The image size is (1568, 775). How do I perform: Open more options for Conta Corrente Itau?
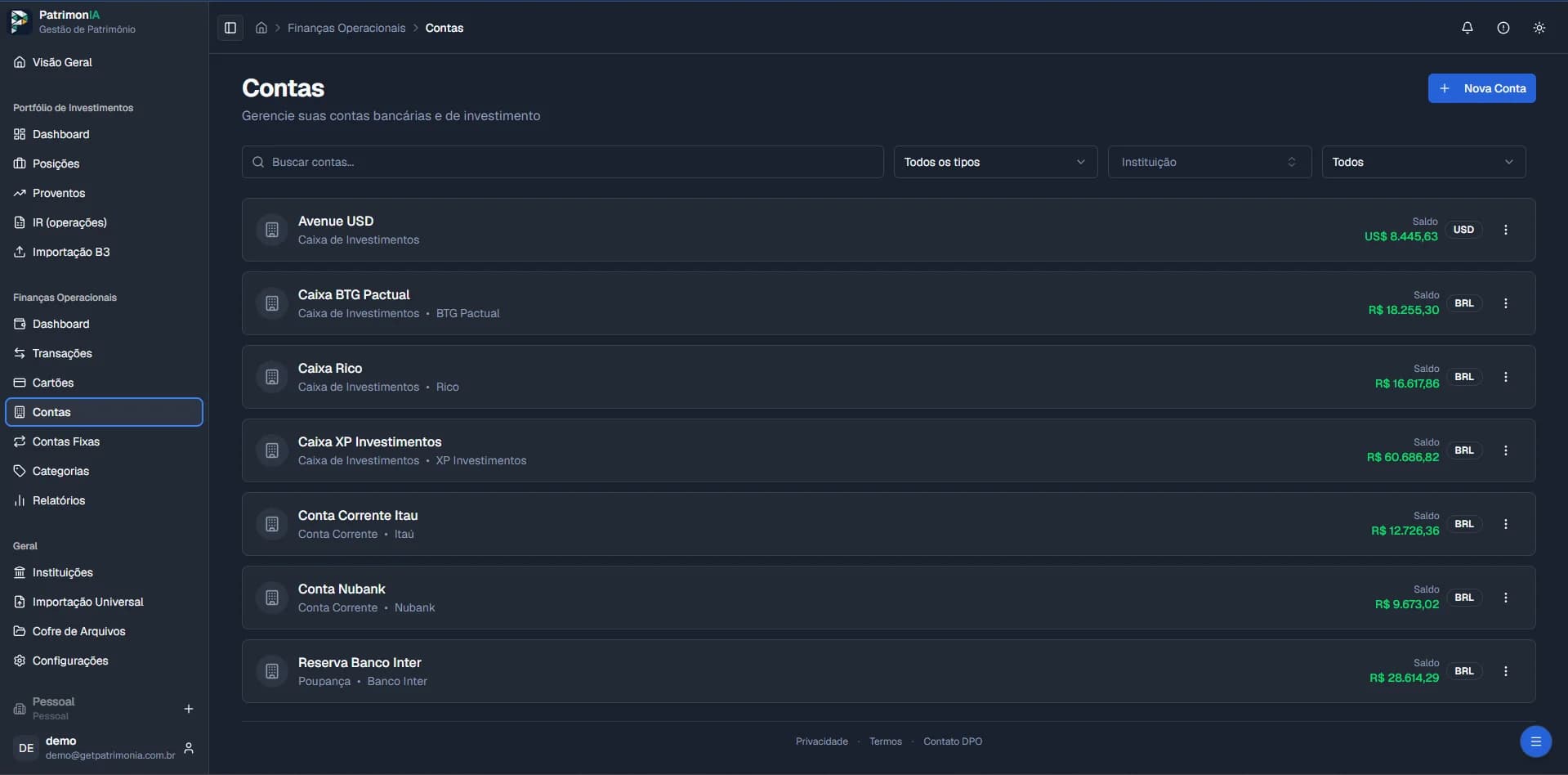1506,524
